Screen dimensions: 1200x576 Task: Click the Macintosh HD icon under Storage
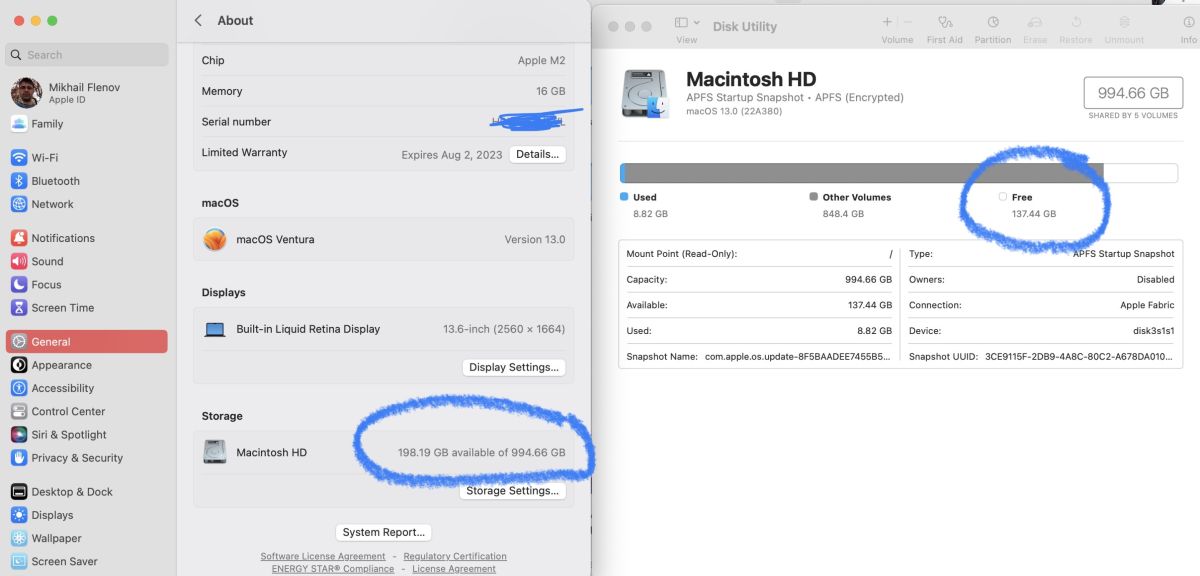tap(215, 452)
